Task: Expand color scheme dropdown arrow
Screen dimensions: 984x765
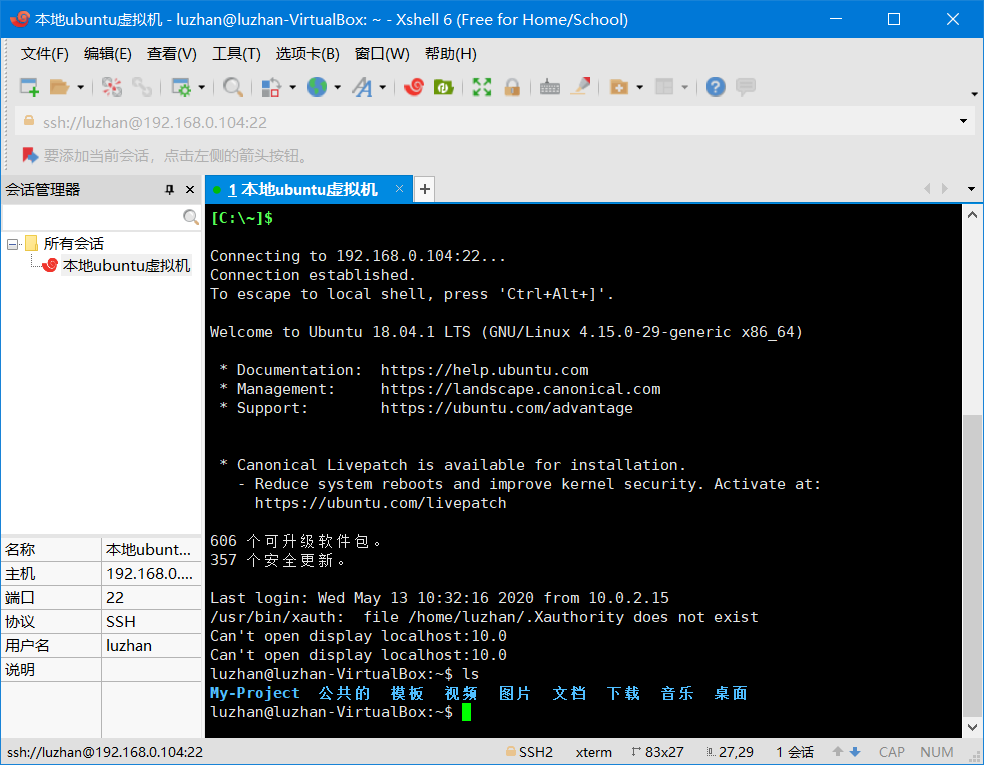Action: coord(292,87)
